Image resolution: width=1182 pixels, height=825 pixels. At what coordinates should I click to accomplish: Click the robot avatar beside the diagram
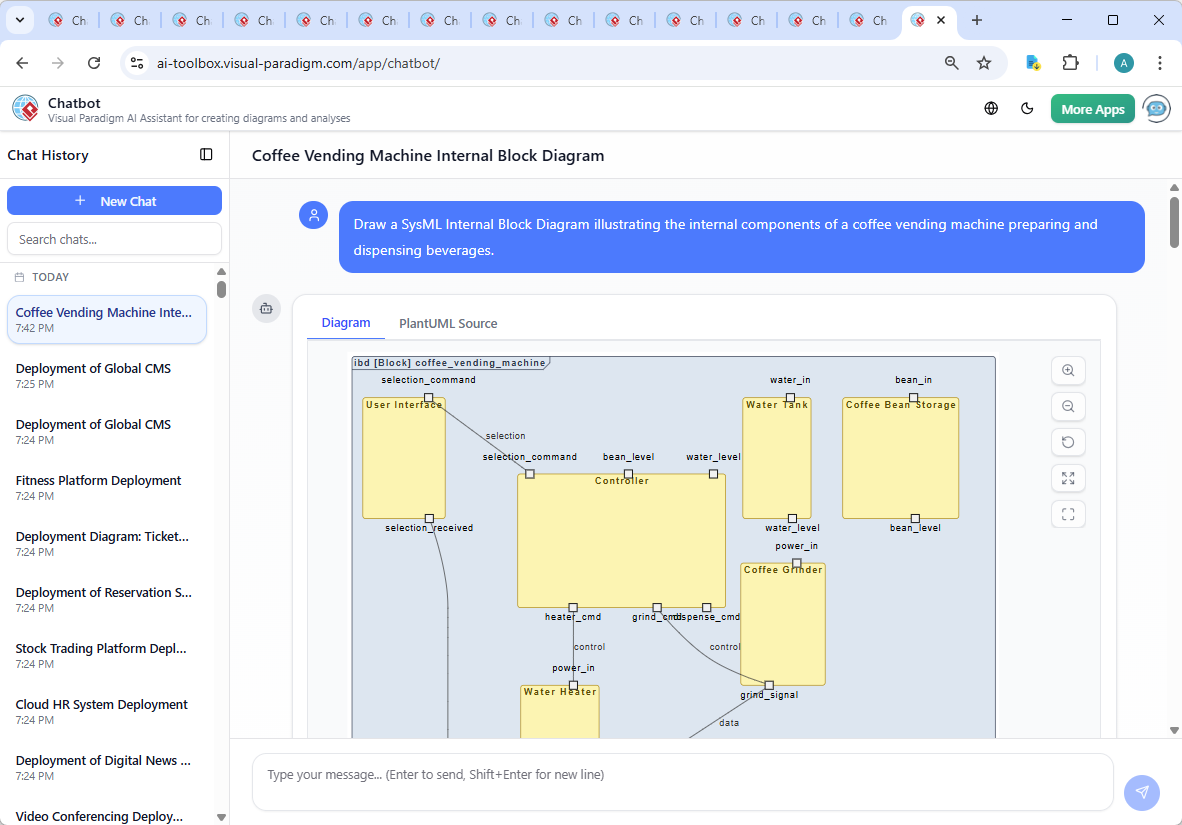tap(266, 309)
